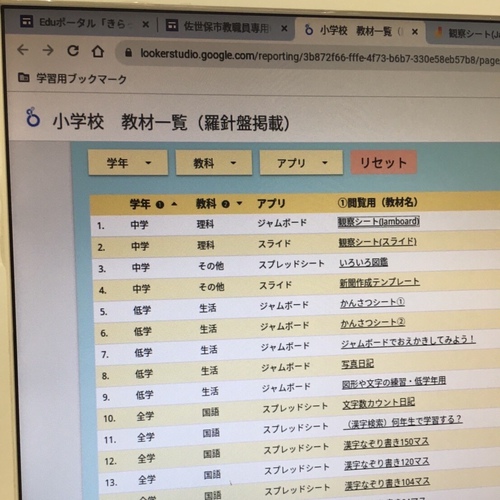Image resolution: width=500 pixels, height=500 pixels.
Task: Open the 観察シート(スライド) link
Action: 378,242
